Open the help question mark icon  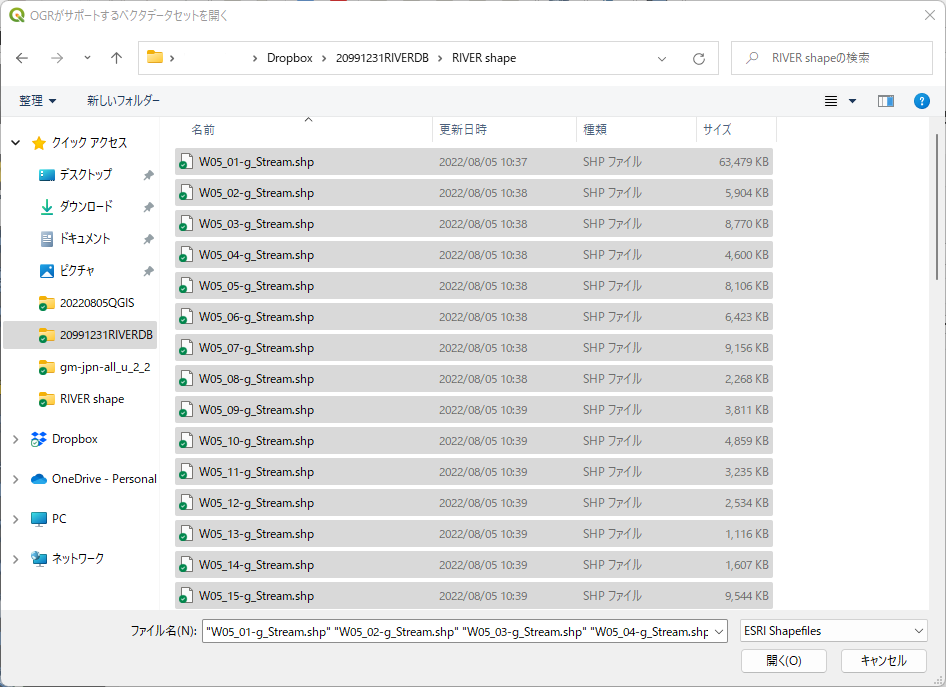(x=922, y=101)
